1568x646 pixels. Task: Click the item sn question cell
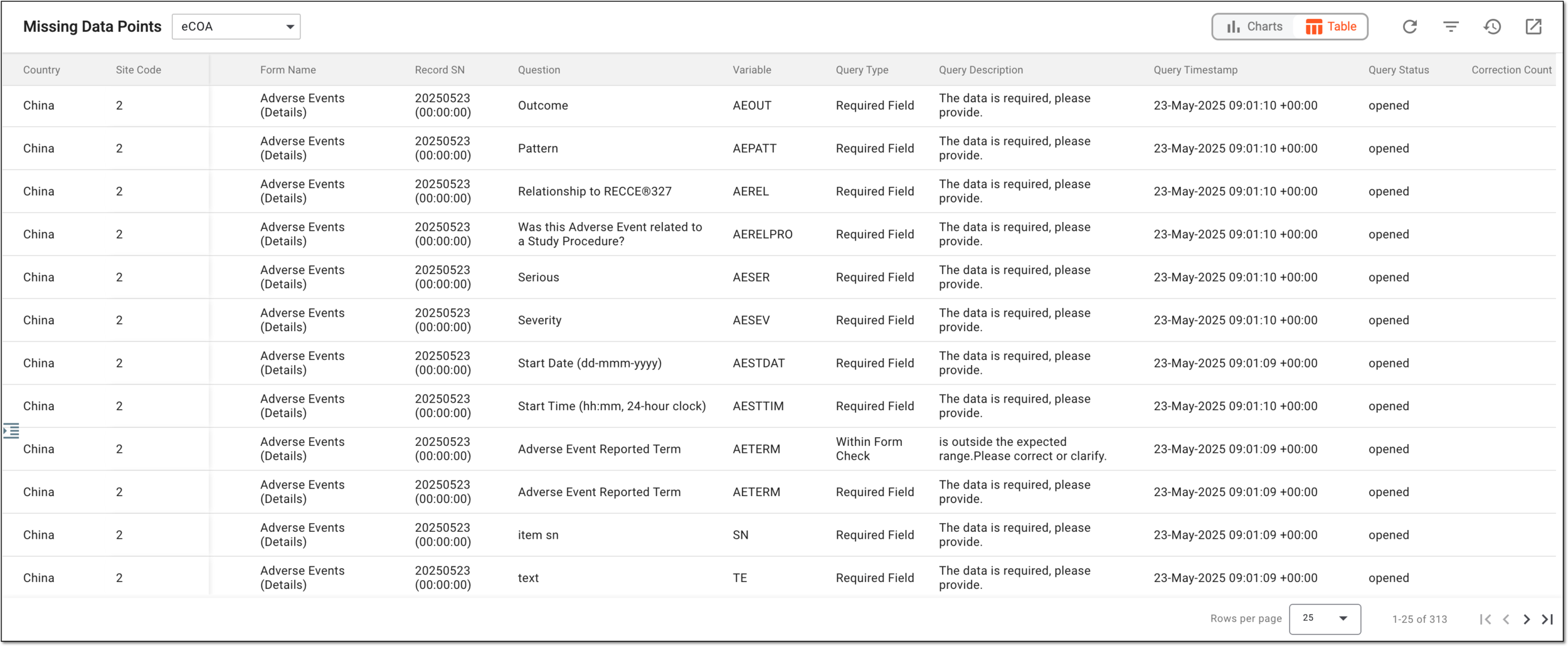coord(538,535)
